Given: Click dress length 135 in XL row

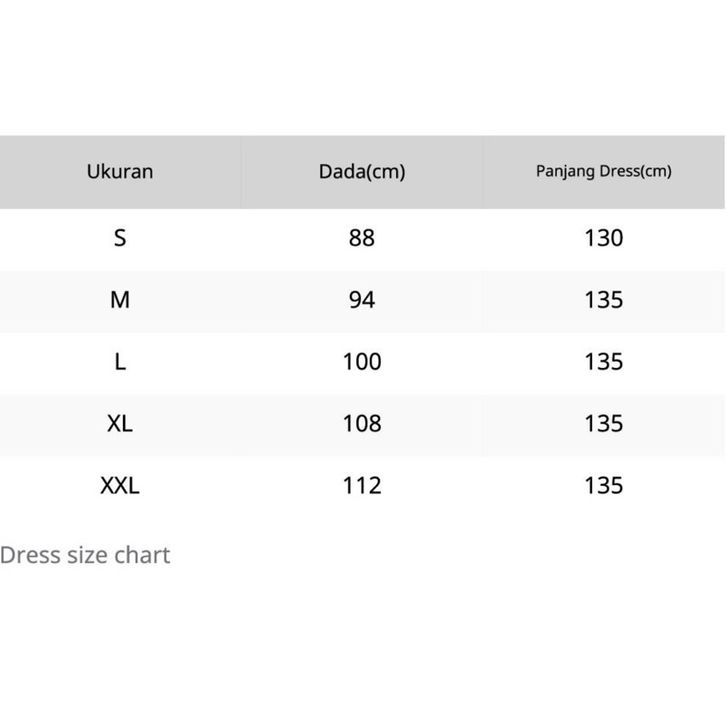Looking at the screenshot, I should 604,423.
